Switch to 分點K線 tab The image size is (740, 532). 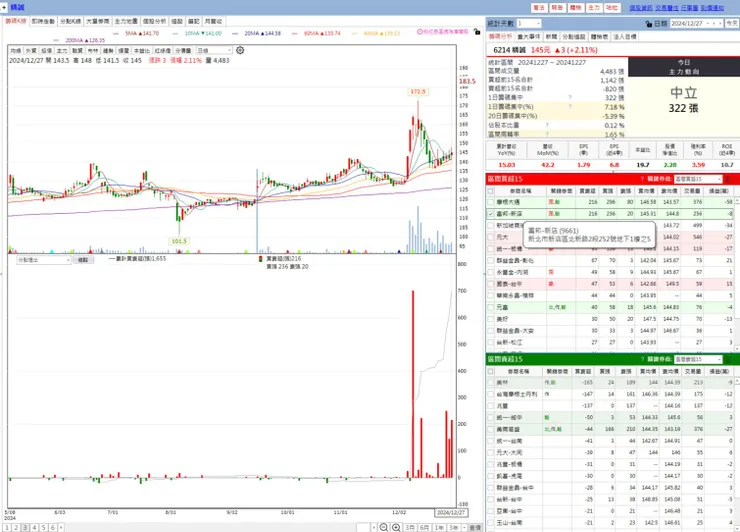pyautogui.click(x=70, y=21)
